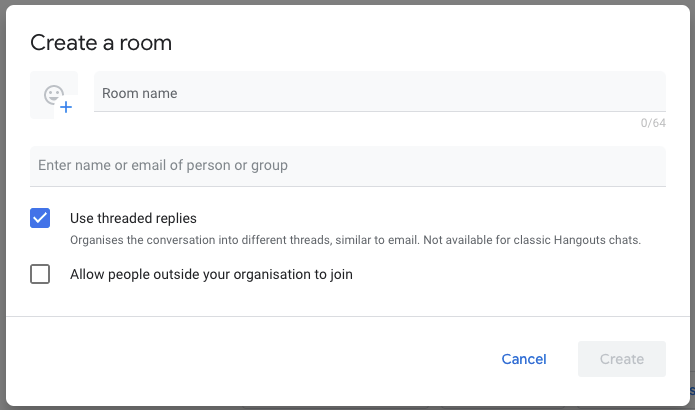Click the blue plus on avatar icon
This screenshot has width=695, height=410.
[66, 106]
